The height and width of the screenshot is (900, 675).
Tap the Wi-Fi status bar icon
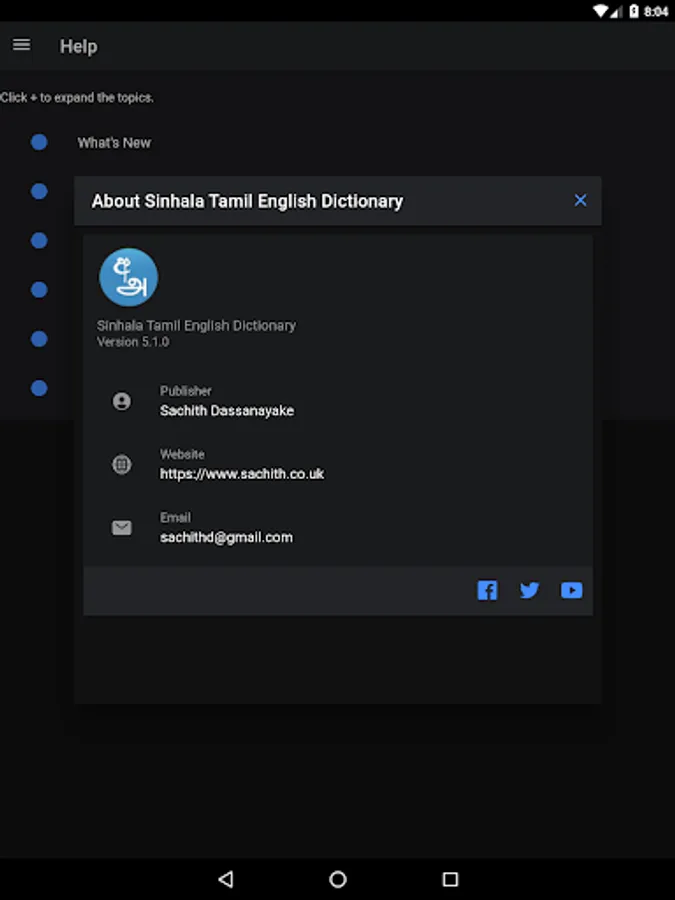600,11
